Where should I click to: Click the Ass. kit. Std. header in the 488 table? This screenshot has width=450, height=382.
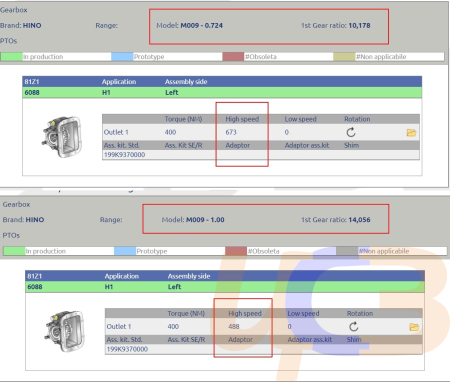click(124, 340)
